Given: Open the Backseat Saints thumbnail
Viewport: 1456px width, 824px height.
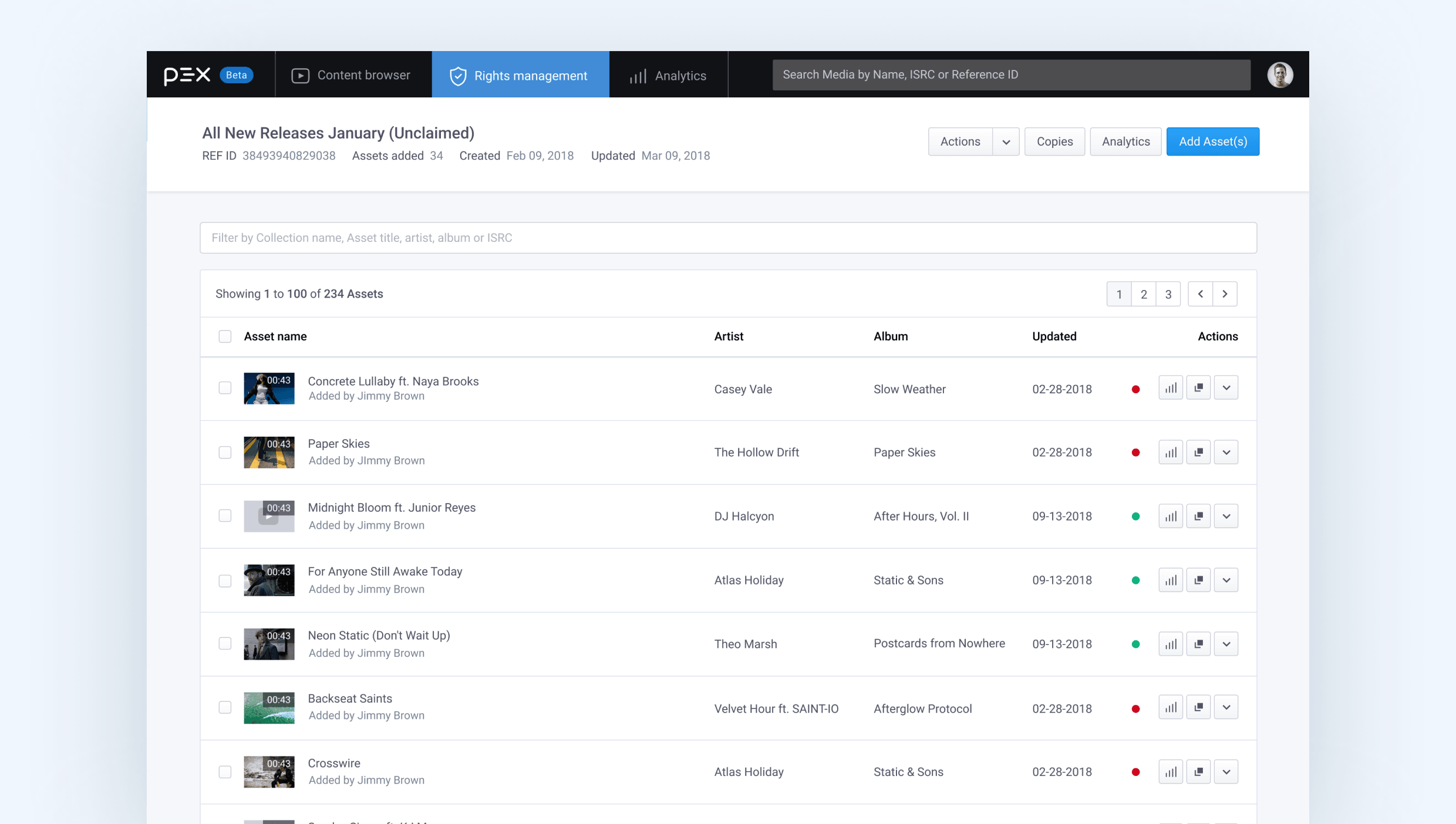Looking at the screenshot, I should point(269,708).
